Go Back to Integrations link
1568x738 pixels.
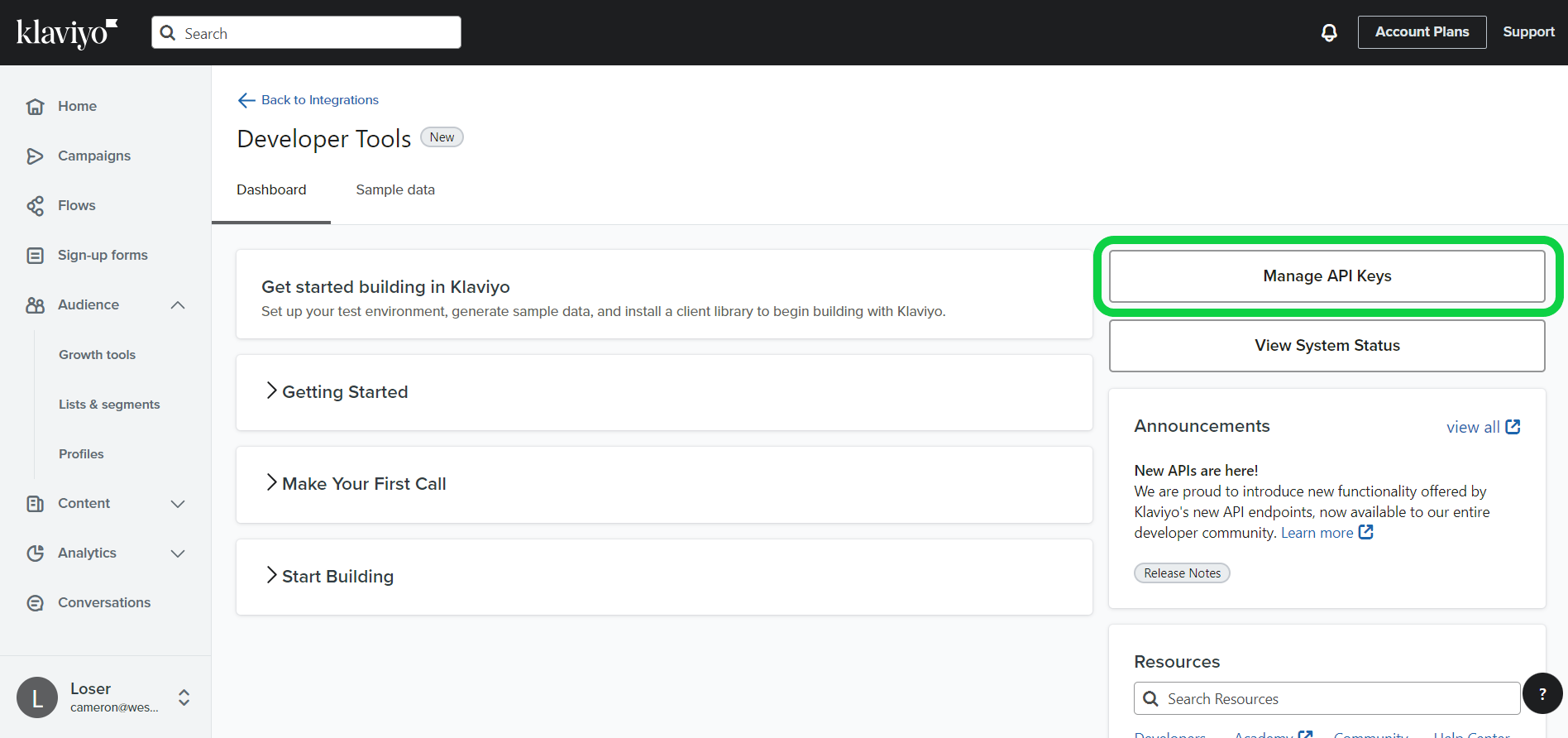pos(320,100)
